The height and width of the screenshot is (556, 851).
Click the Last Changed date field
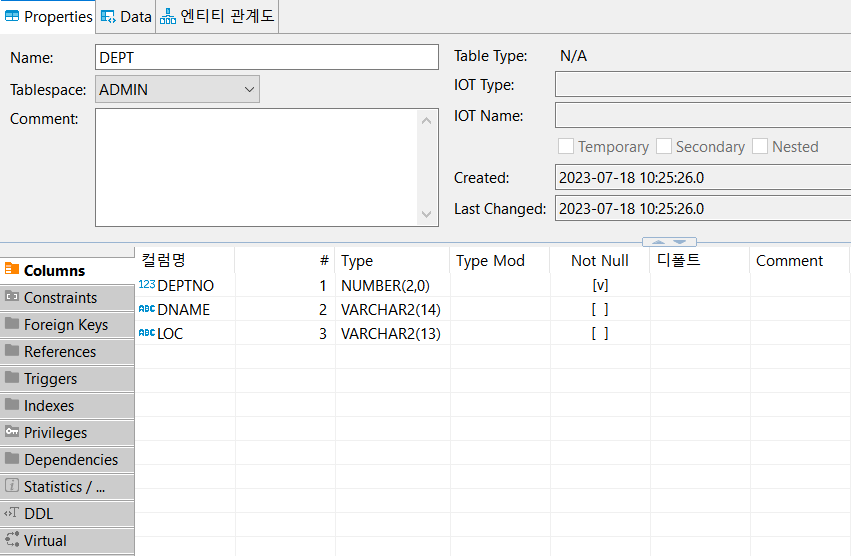(x=703, y=208)
